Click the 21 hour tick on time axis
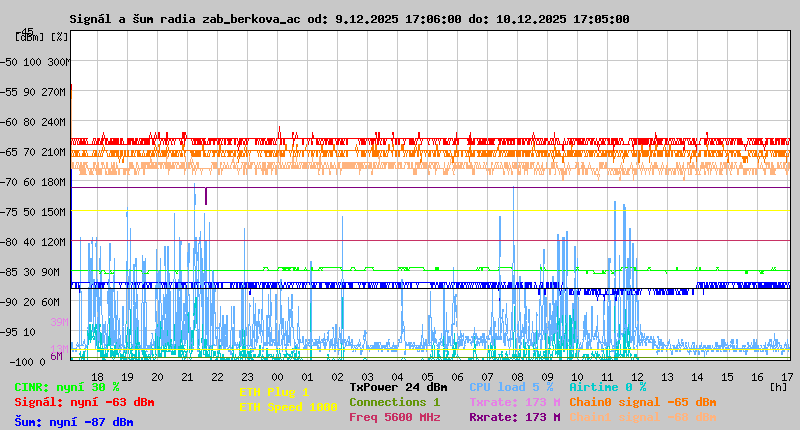 [x=187, y=377]
